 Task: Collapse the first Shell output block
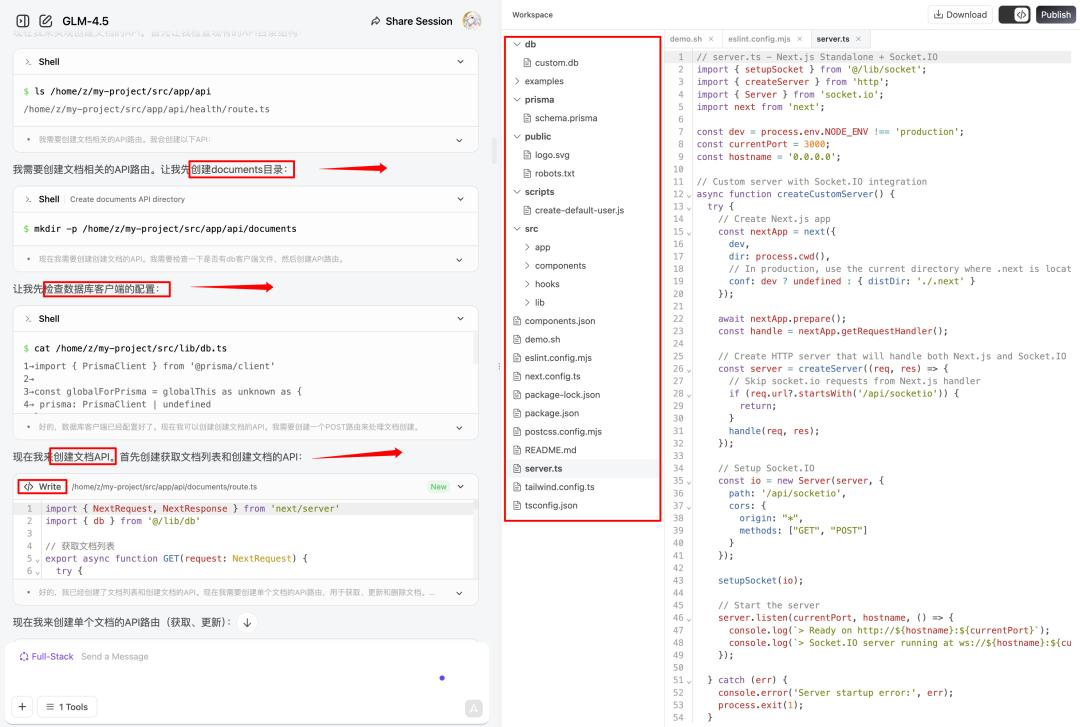click(x=460, y=62)
